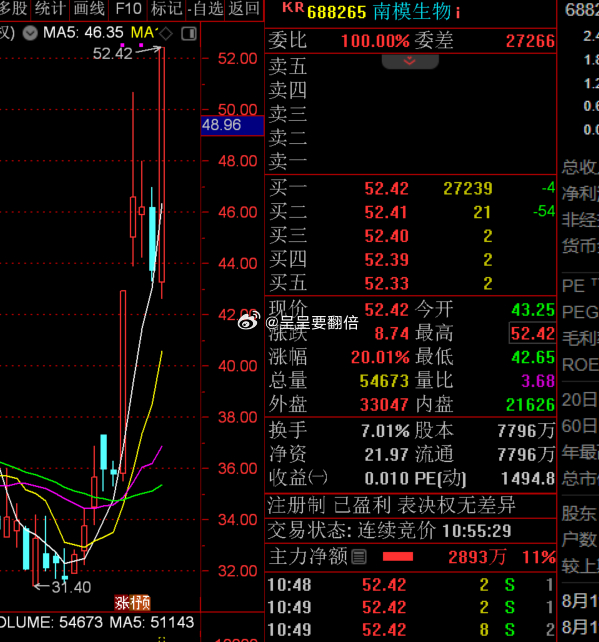Click the 52.42 high price arrow label
Screen dimensions: 599x642
113,53
